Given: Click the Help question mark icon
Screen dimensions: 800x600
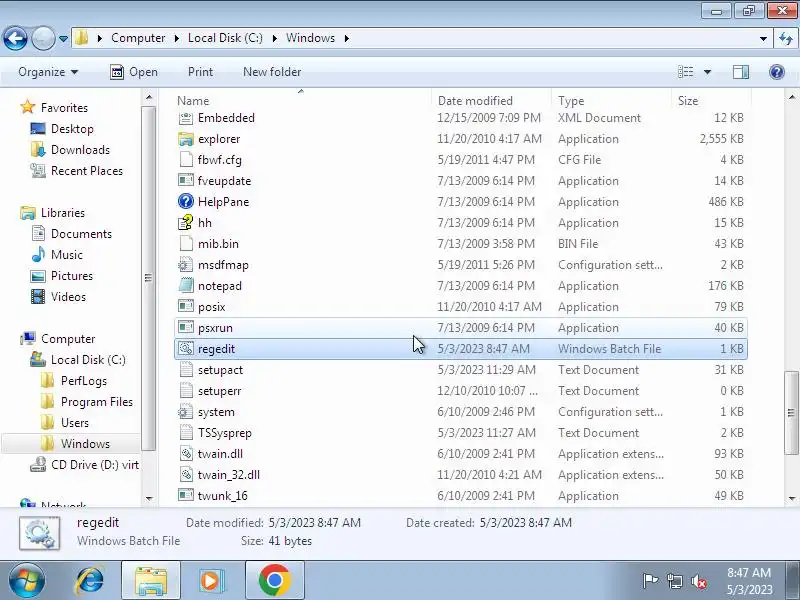Looking at the screenshot, I should 777,72.
